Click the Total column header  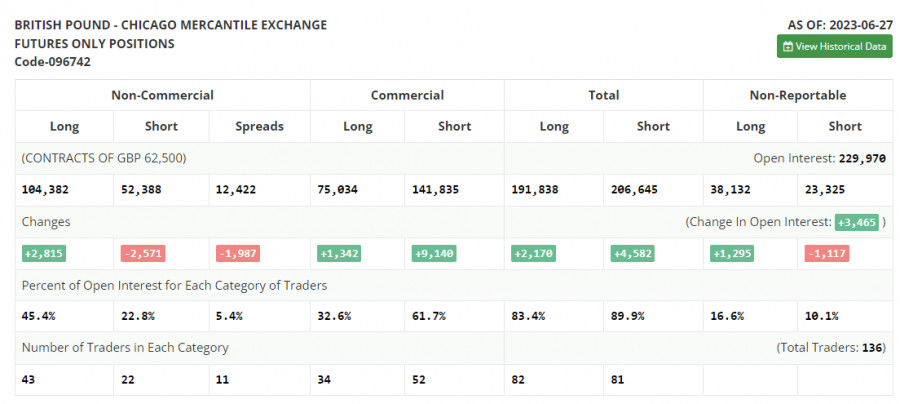(x=604, y=95)
